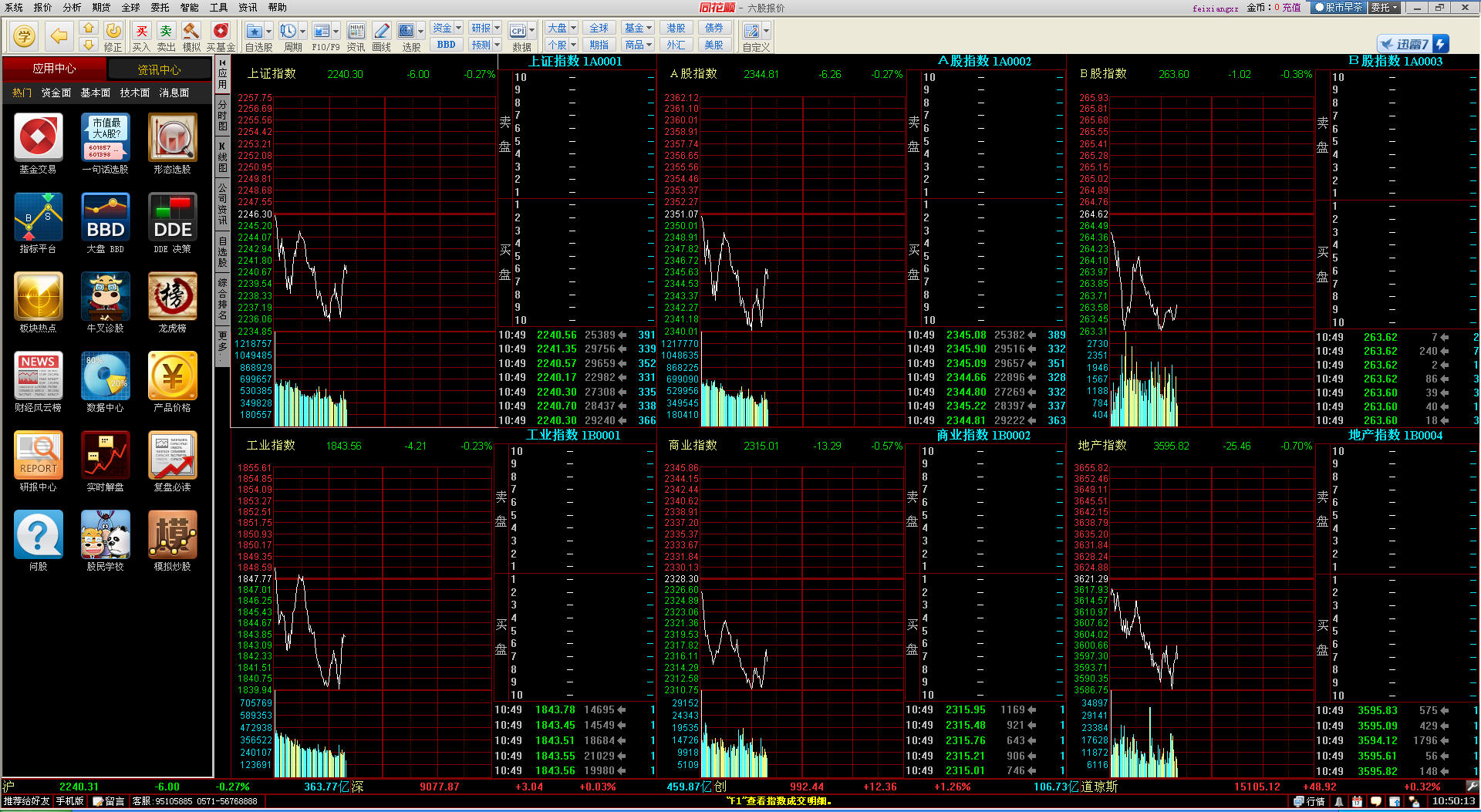This screenshot has width=1481, height=812.
Task: Expand the 基金 dropdown arrow
Action: pos(649,28)
